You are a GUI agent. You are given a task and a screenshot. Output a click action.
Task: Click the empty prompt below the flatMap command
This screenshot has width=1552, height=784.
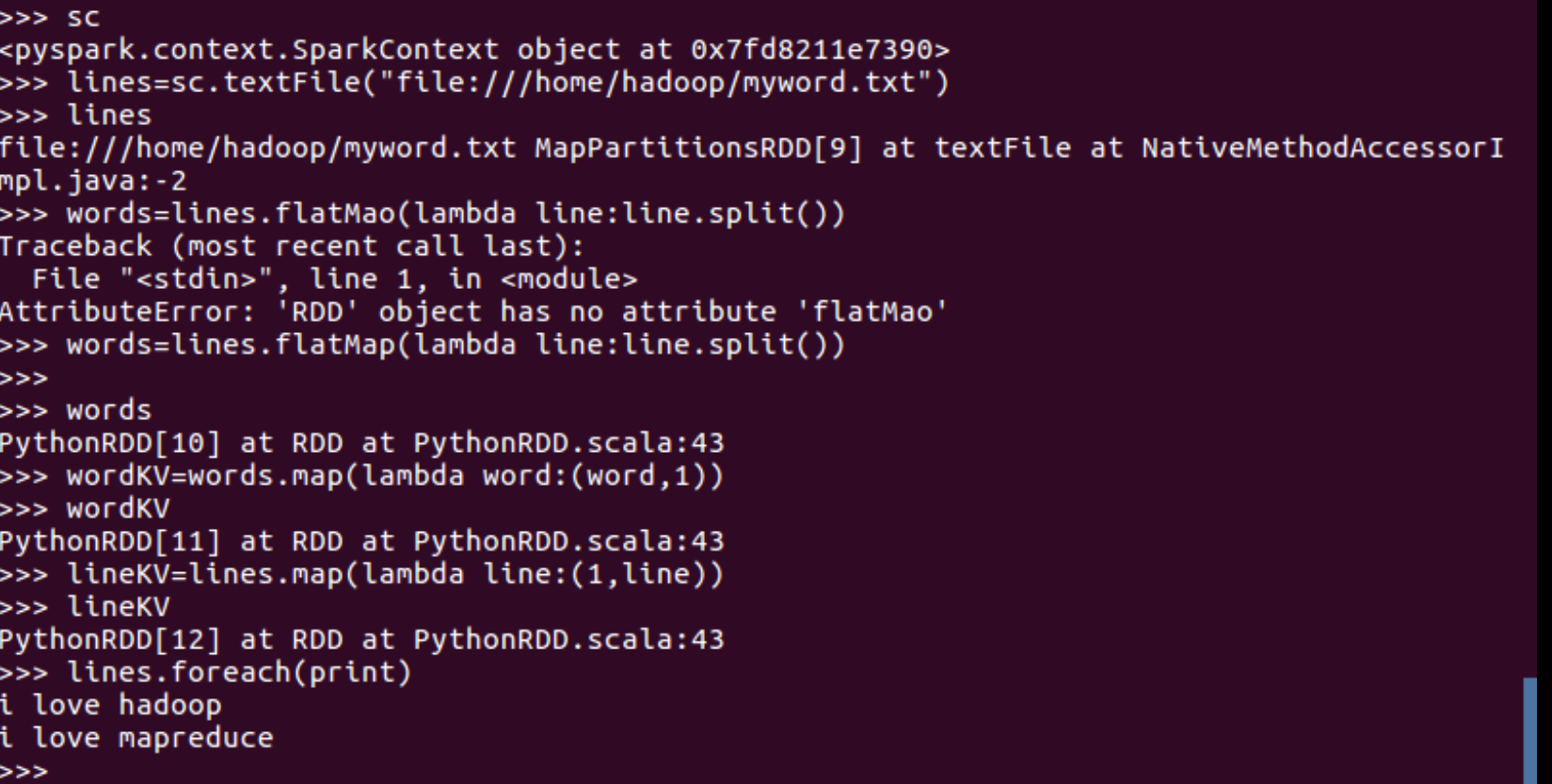(x=24, y=377)
